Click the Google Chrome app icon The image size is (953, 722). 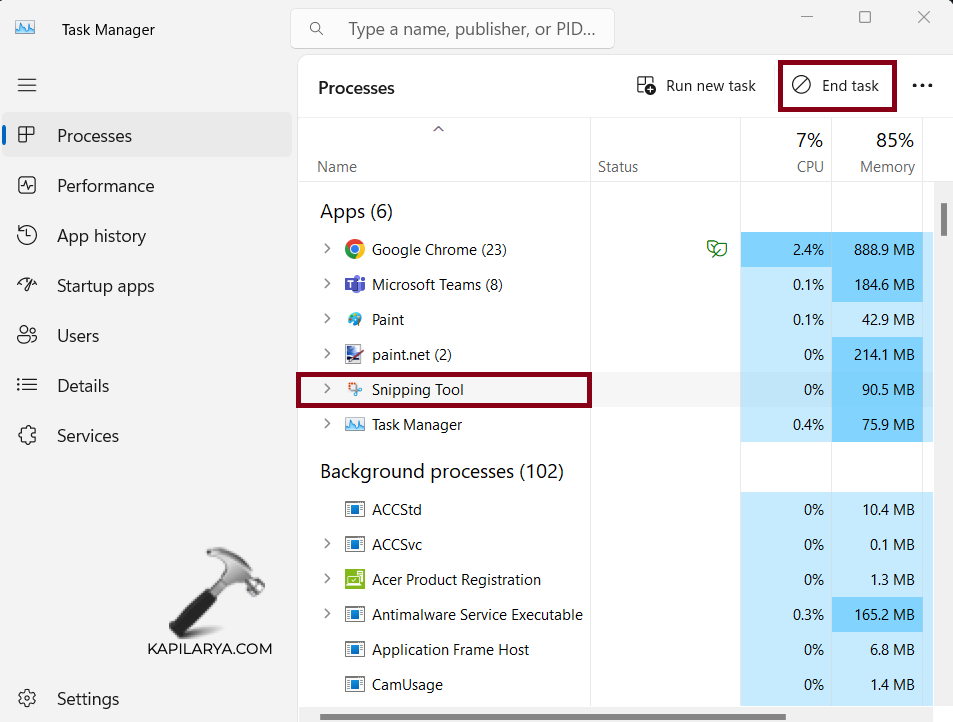tap(354, 249)
